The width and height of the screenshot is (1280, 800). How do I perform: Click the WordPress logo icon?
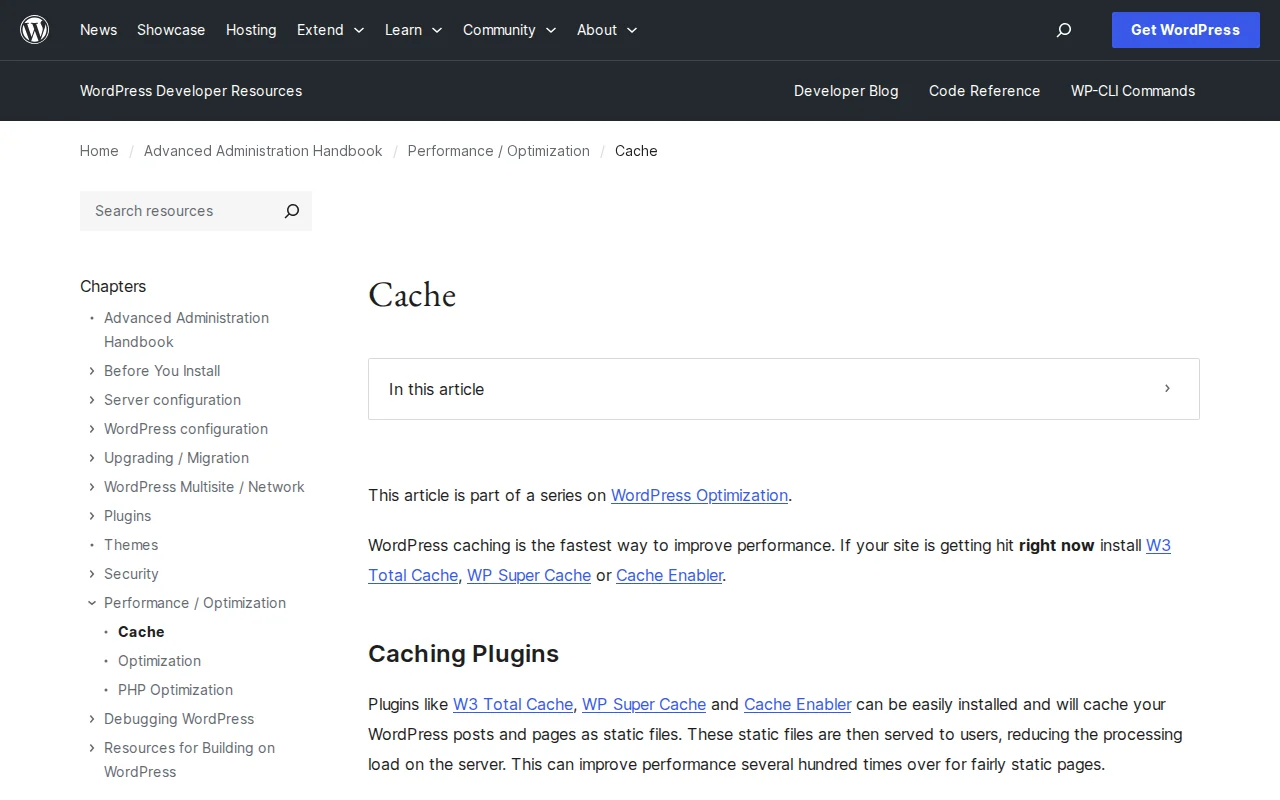tap(34, 29)
